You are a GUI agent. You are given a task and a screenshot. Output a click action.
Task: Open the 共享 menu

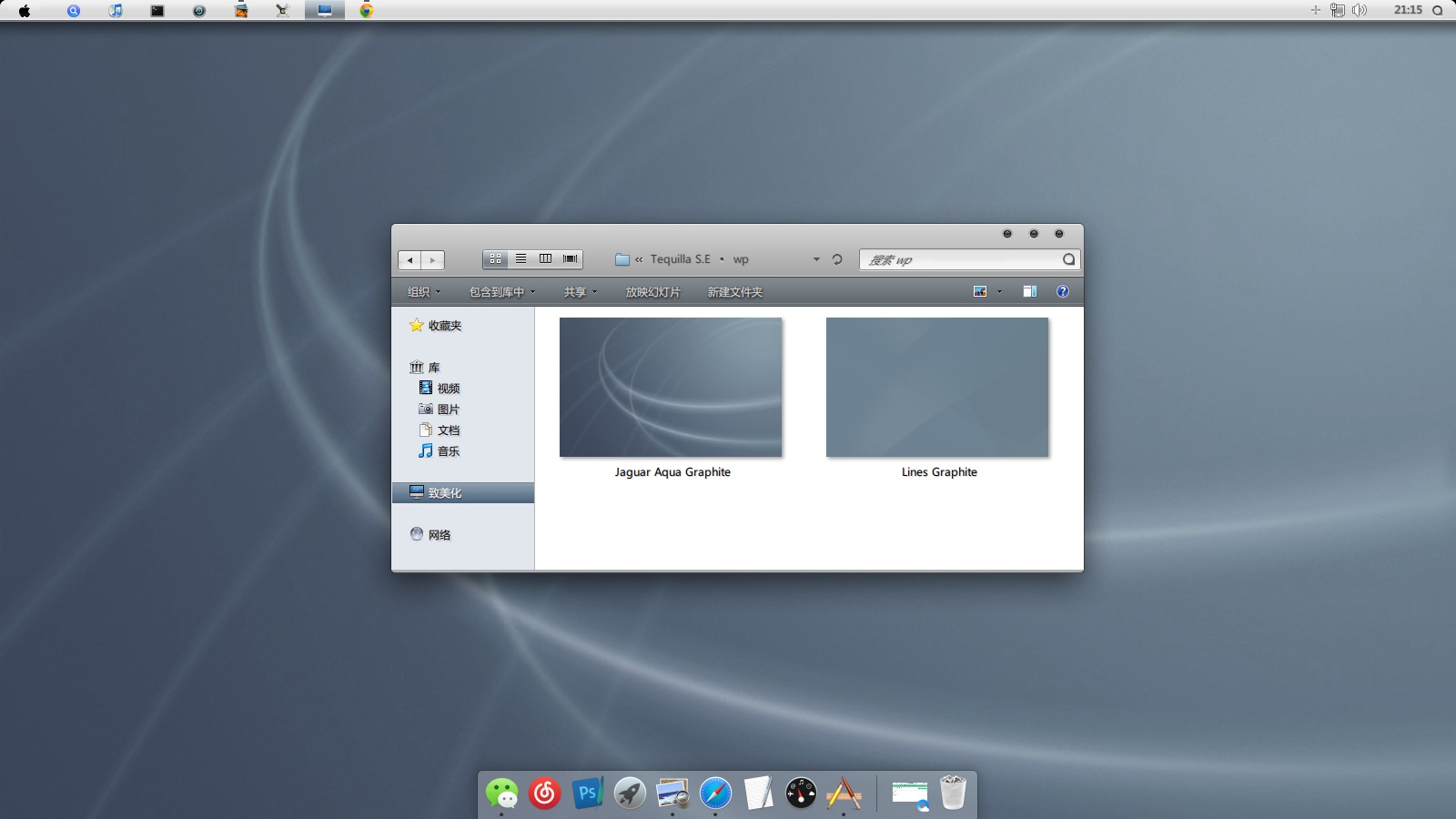[x=581, y=292]
